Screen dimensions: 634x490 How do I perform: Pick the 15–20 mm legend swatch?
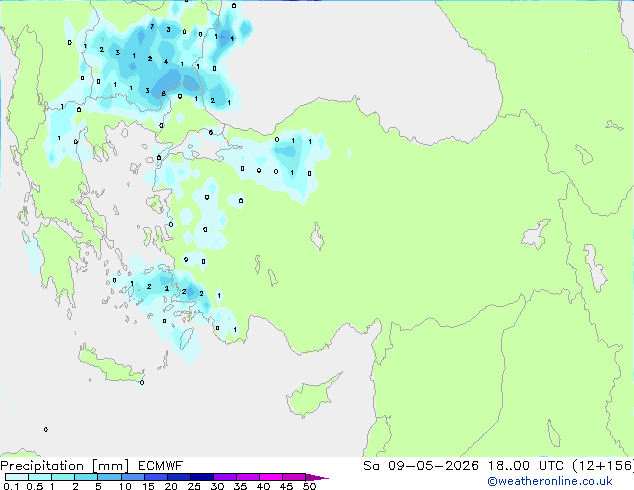[156, 477]
